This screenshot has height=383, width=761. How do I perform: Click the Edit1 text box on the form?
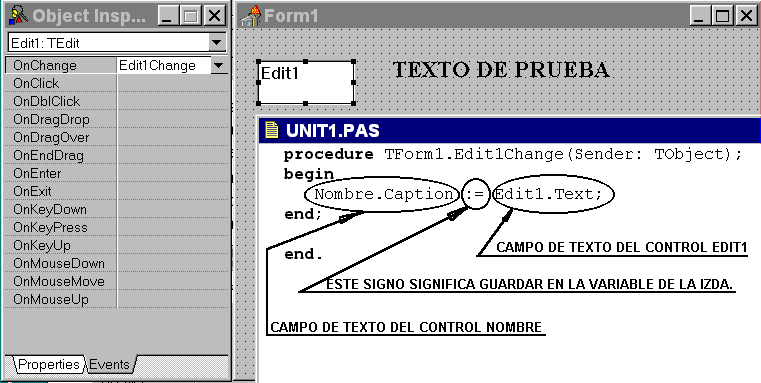(306, 83)
